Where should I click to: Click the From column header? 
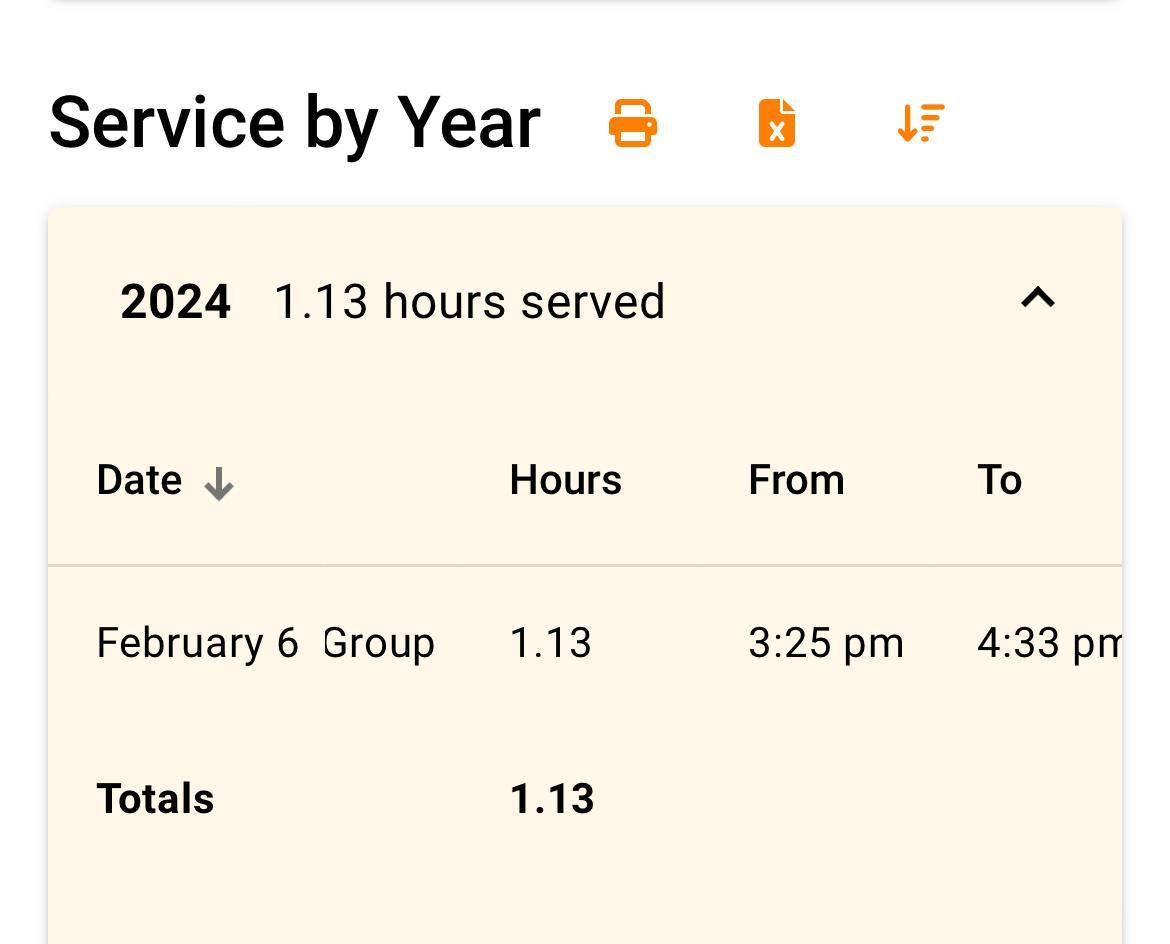click(x=796, y=480)
